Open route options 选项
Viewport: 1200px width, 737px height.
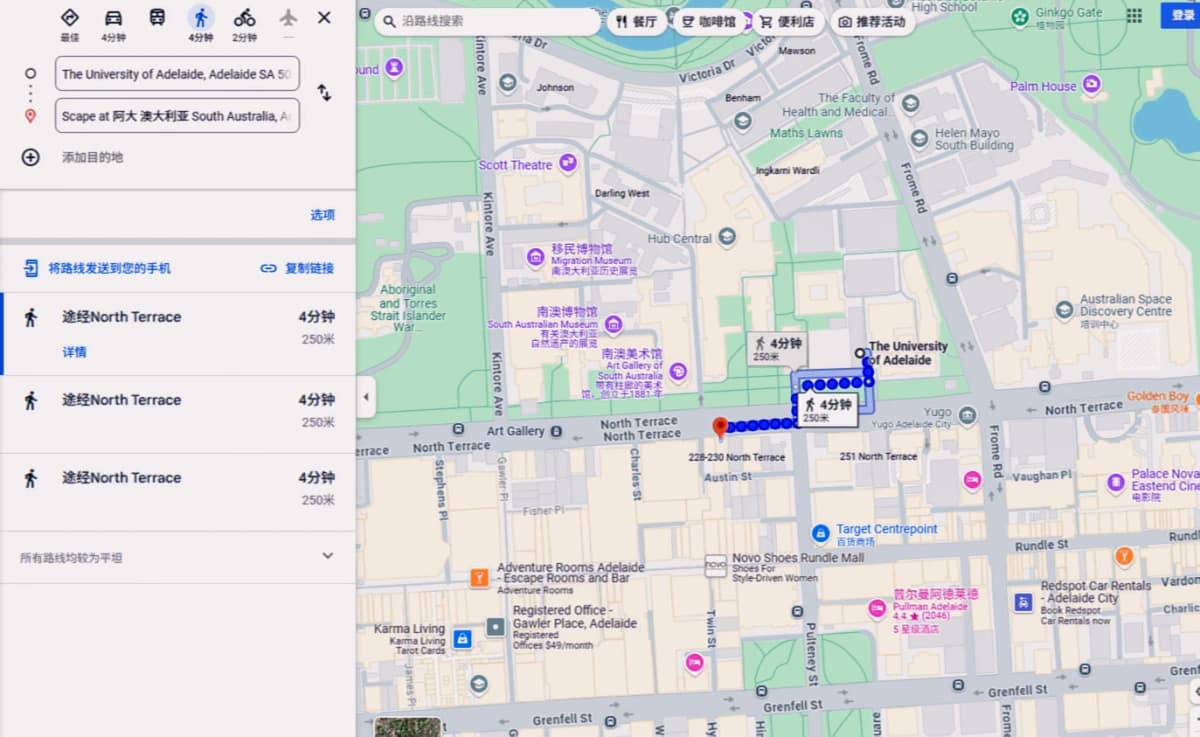(322, 215)
